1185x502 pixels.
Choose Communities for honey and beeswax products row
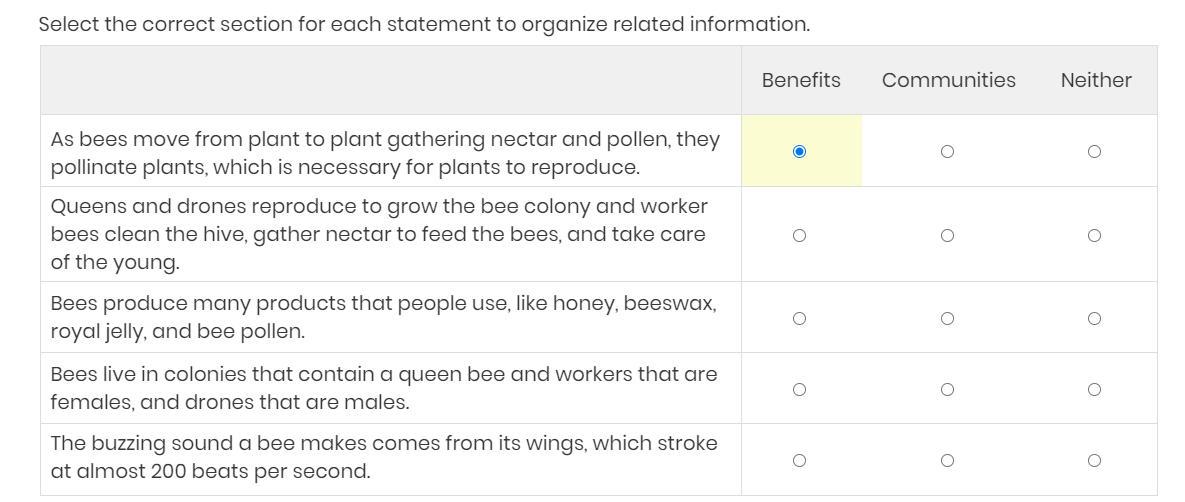click(947, 318)
